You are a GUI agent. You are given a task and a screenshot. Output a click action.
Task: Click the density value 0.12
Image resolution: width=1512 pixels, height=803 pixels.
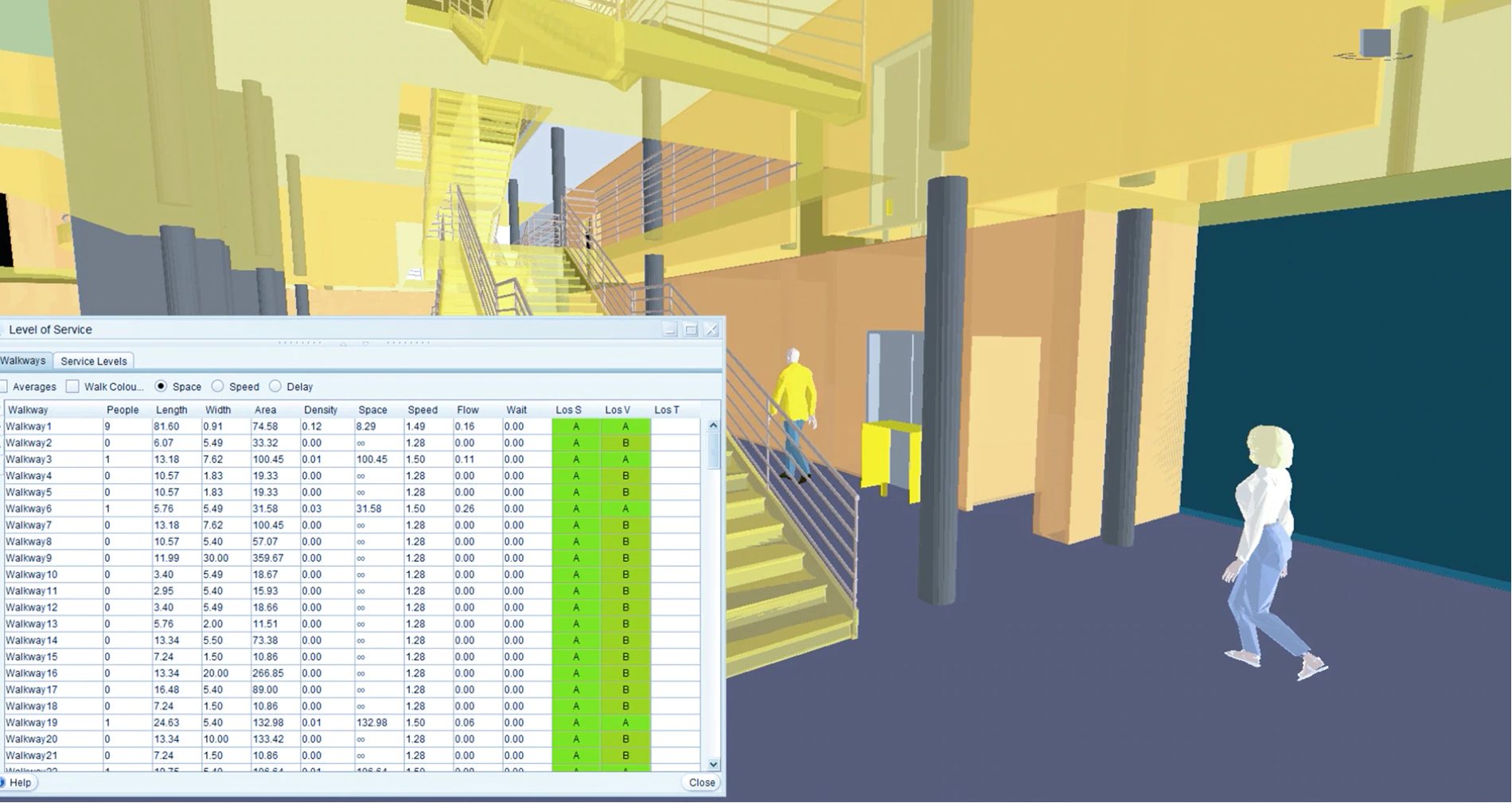(x=312, y=427)
